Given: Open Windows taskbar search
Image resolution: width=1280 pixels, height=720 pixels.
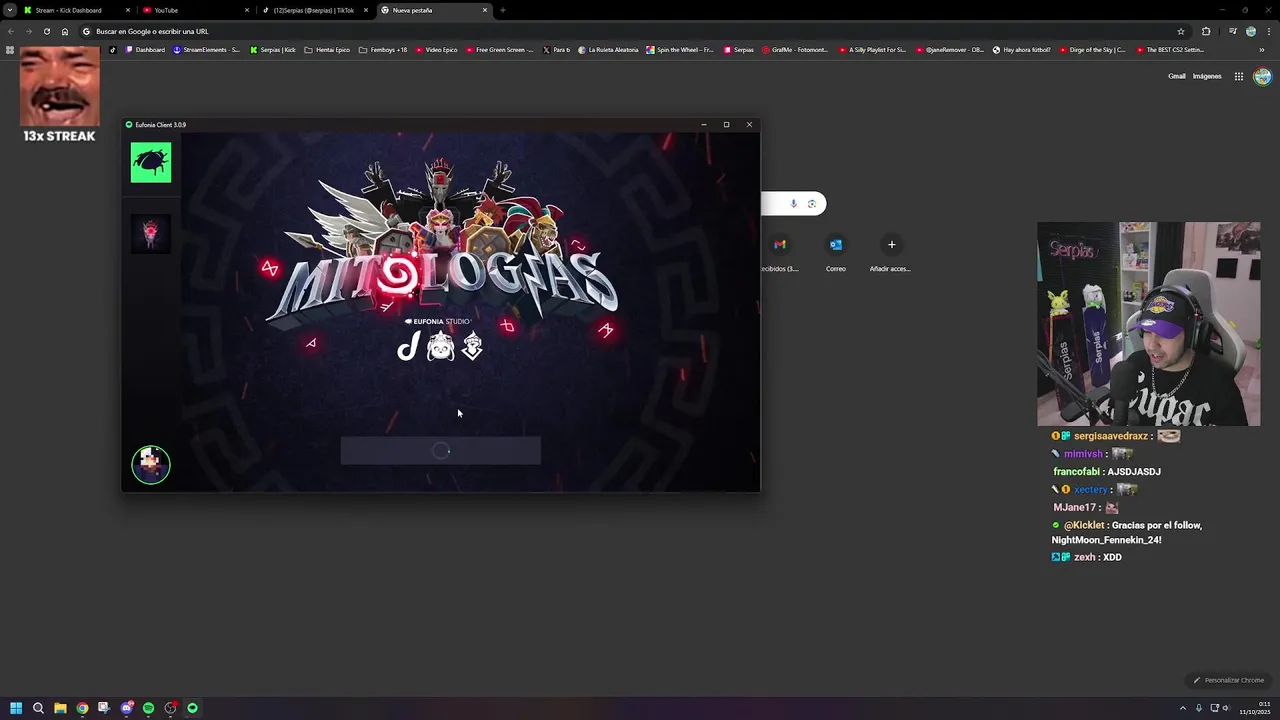Looking at the screenshot, I should (x=38, y=708).
